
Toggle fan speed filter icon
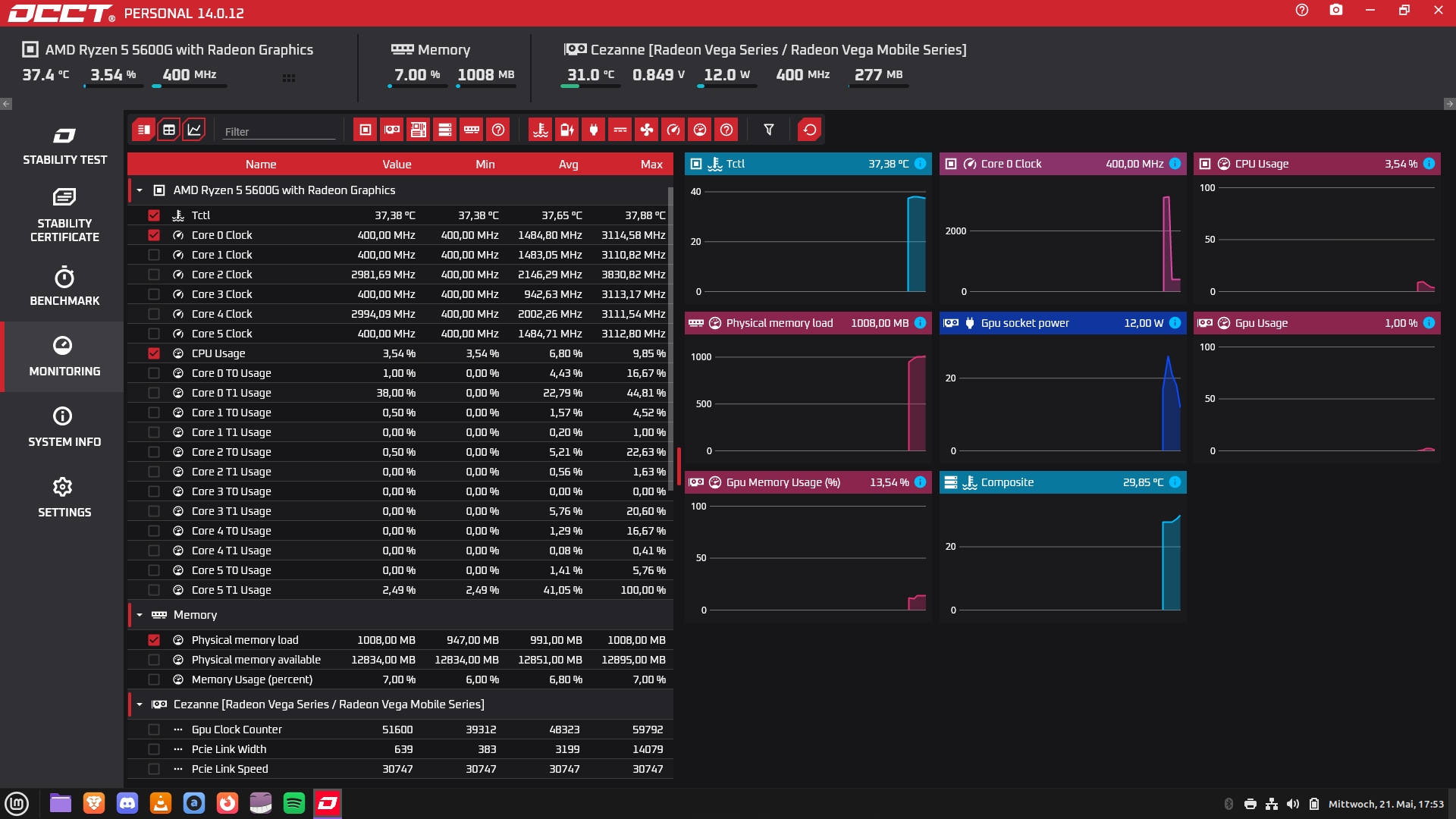(x=647, y=130)
